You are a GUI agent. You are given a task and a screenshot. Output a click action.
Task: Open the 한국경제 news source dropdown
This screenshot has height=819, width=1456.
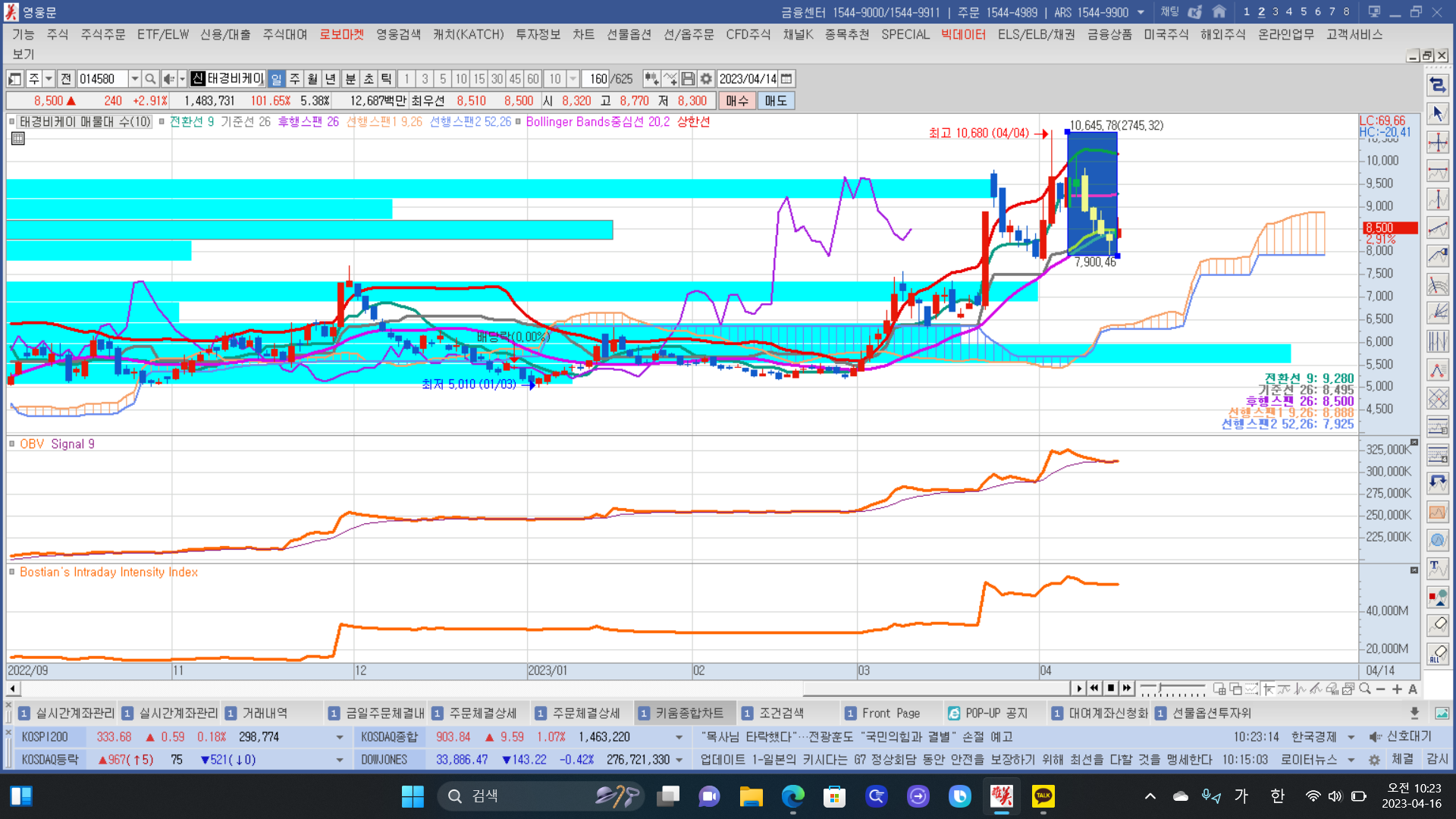pos(1351,737)
